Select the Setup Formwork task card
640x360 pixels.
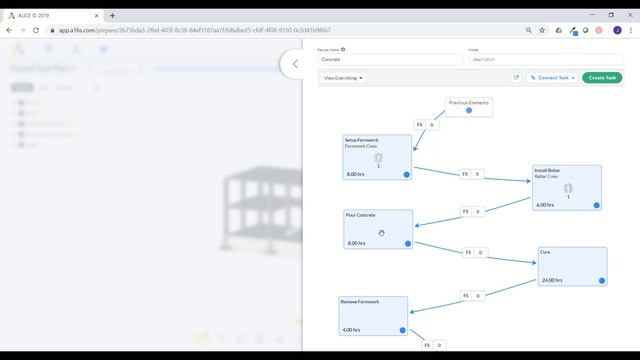tap(377, 157)
